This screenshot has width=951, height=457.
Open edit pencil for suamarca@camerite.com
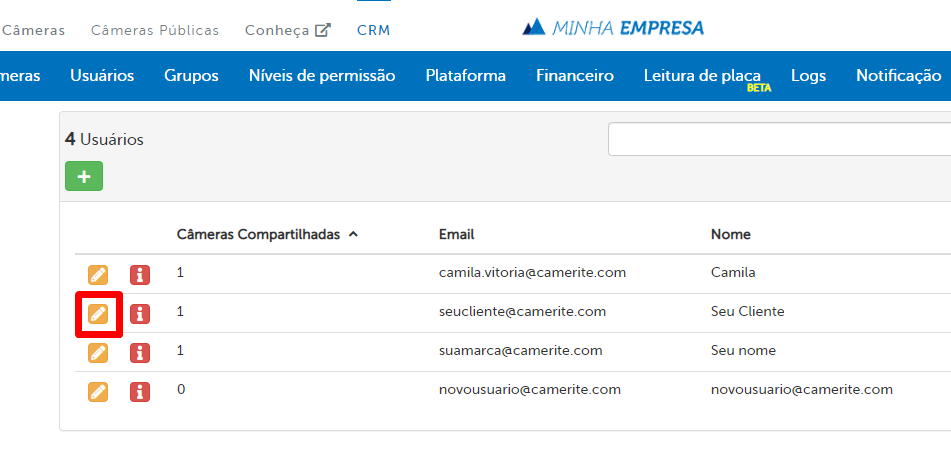(x=97, y=352)
